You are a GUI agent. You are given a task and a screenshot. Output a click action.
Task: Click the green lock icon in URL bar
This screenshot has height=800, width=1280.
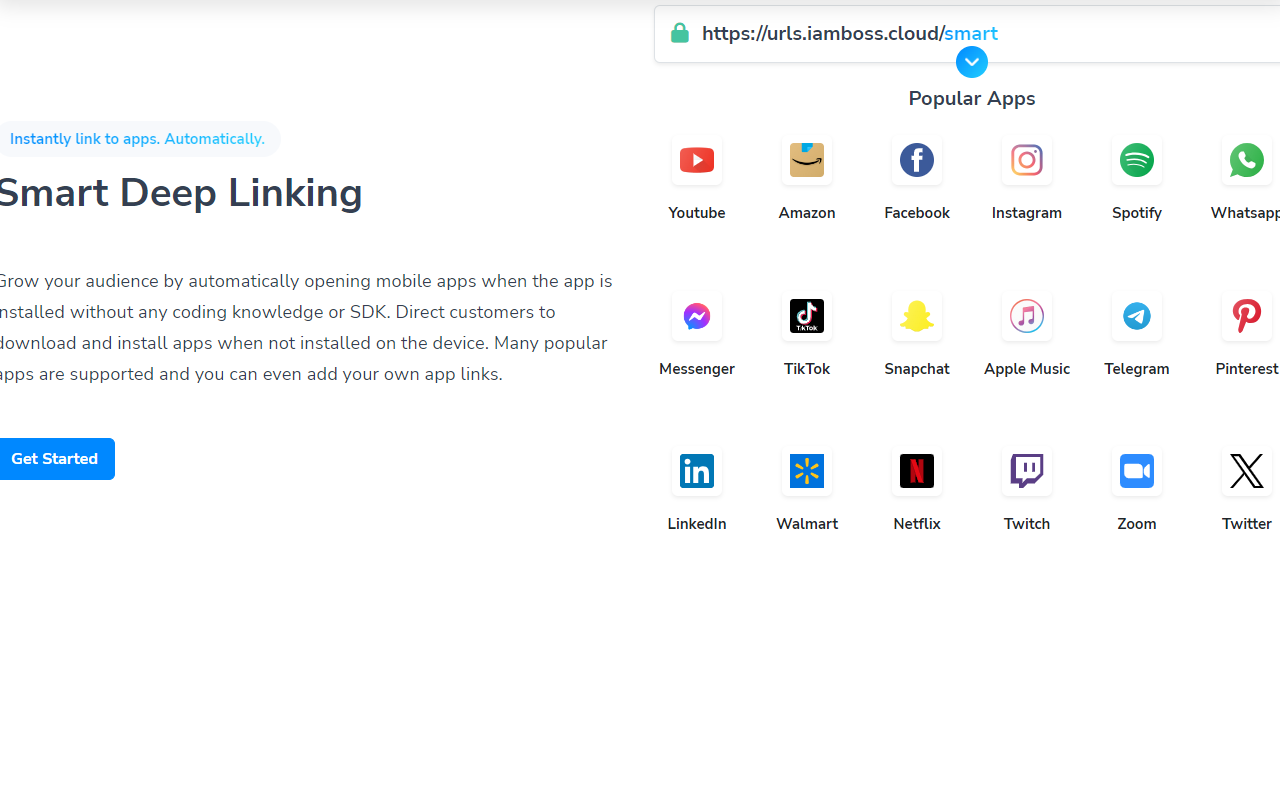click(x=680, y=32)
